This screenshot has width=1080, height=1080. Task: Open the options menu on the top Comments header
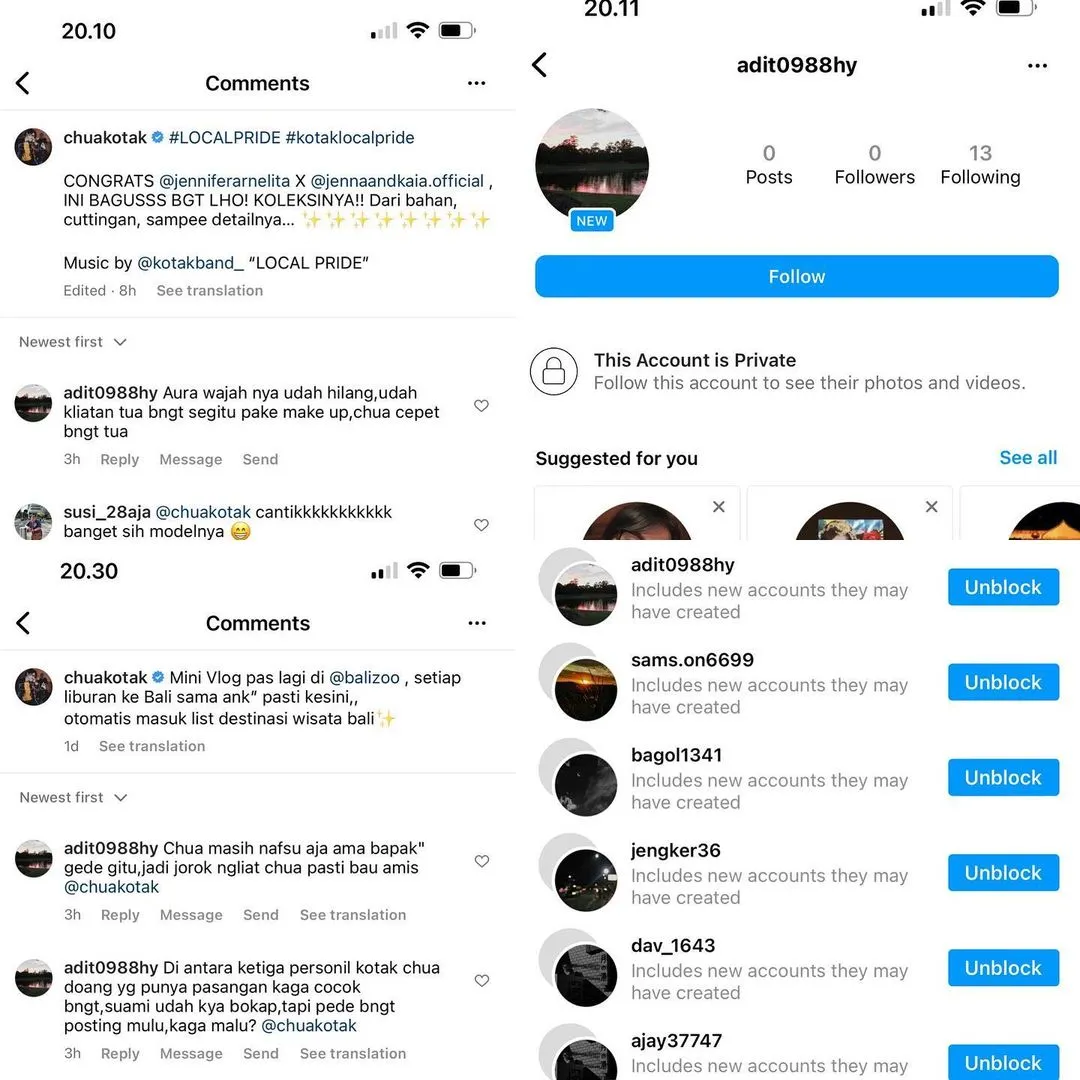pos(476,83)
